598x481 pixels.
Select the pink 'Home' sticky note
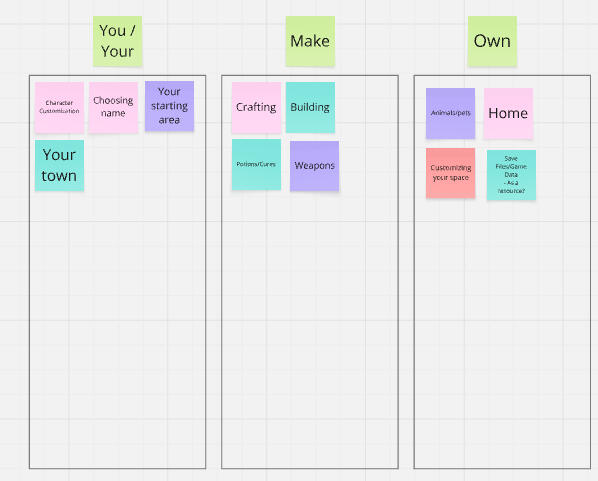508,113
